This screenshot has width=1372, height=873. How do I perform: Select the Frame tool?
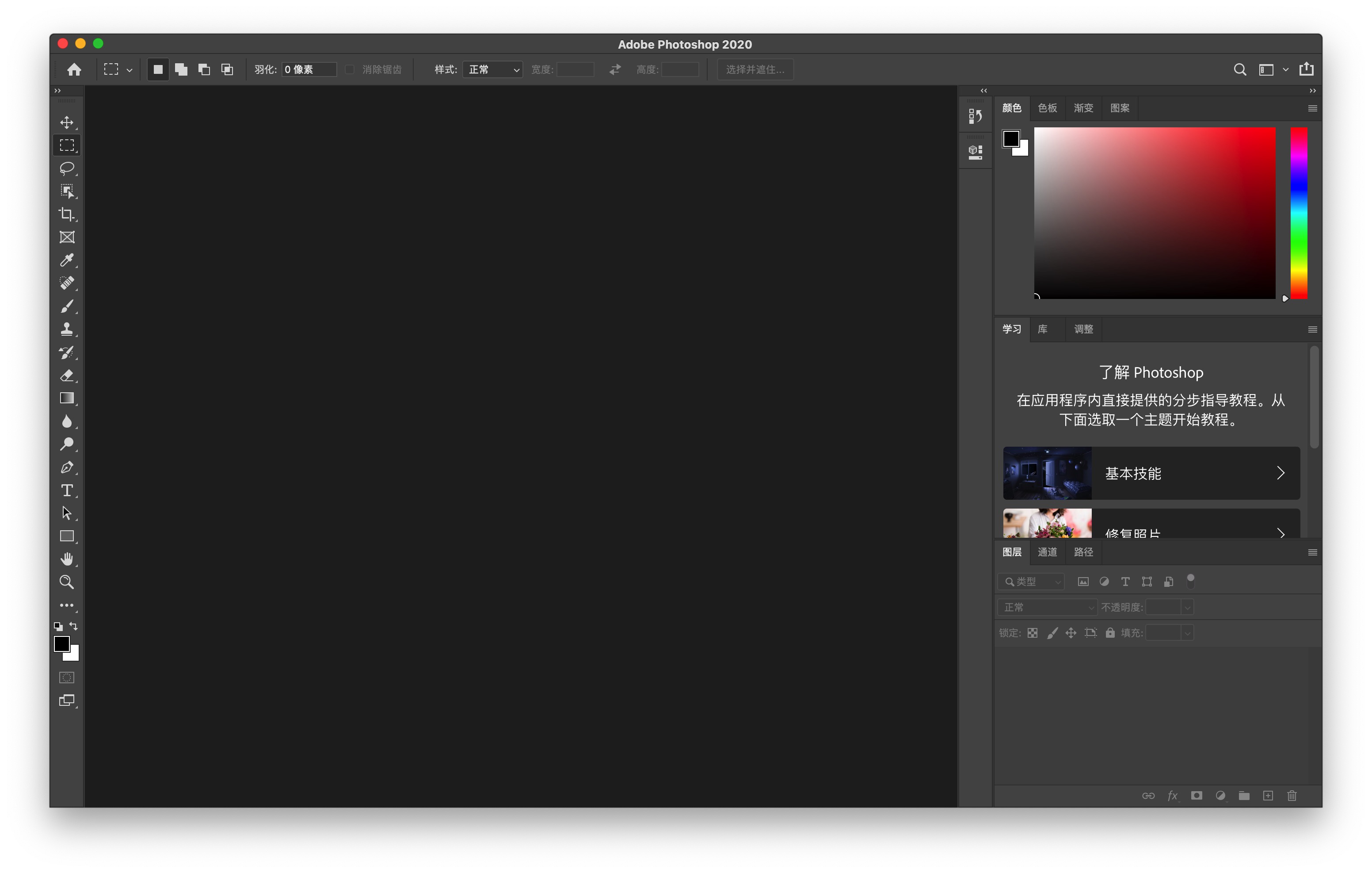(67, 237)
